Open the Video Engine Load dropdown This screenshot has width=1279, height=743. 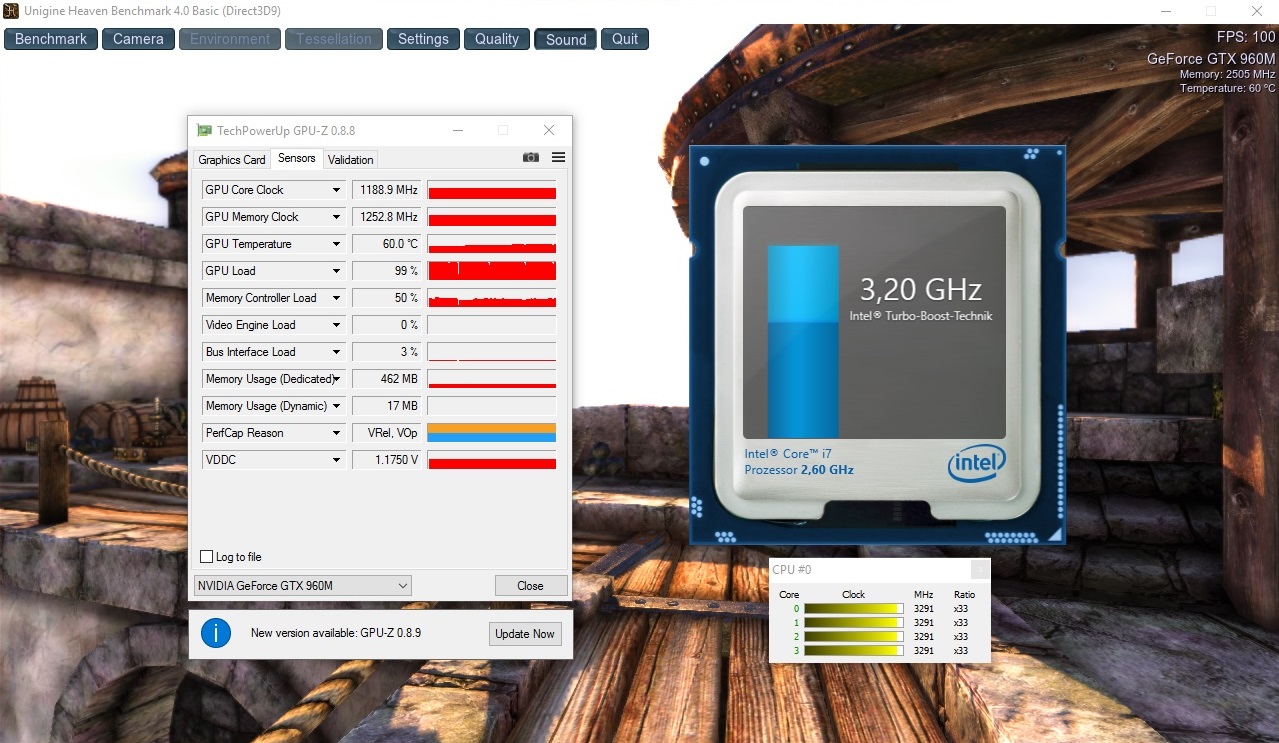point(336,325)
